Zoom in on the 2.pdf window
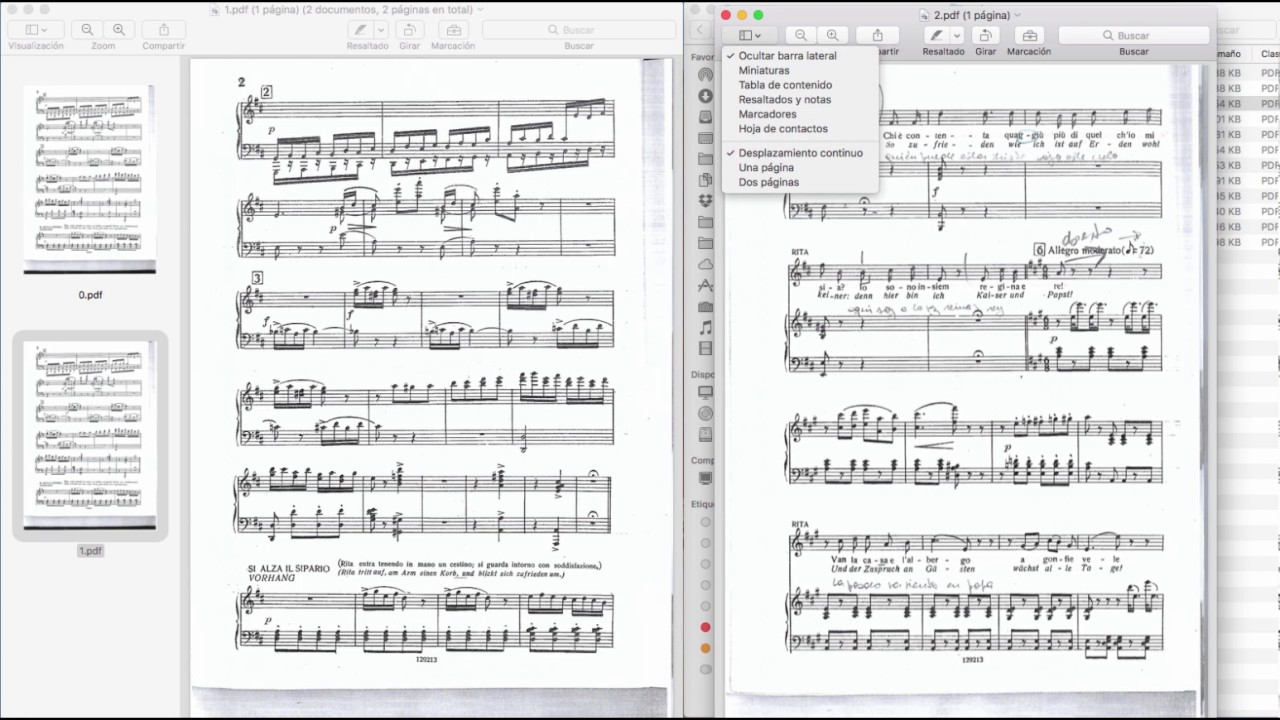The width and height of the screenshot is (1280, 720). coord(832,35)
